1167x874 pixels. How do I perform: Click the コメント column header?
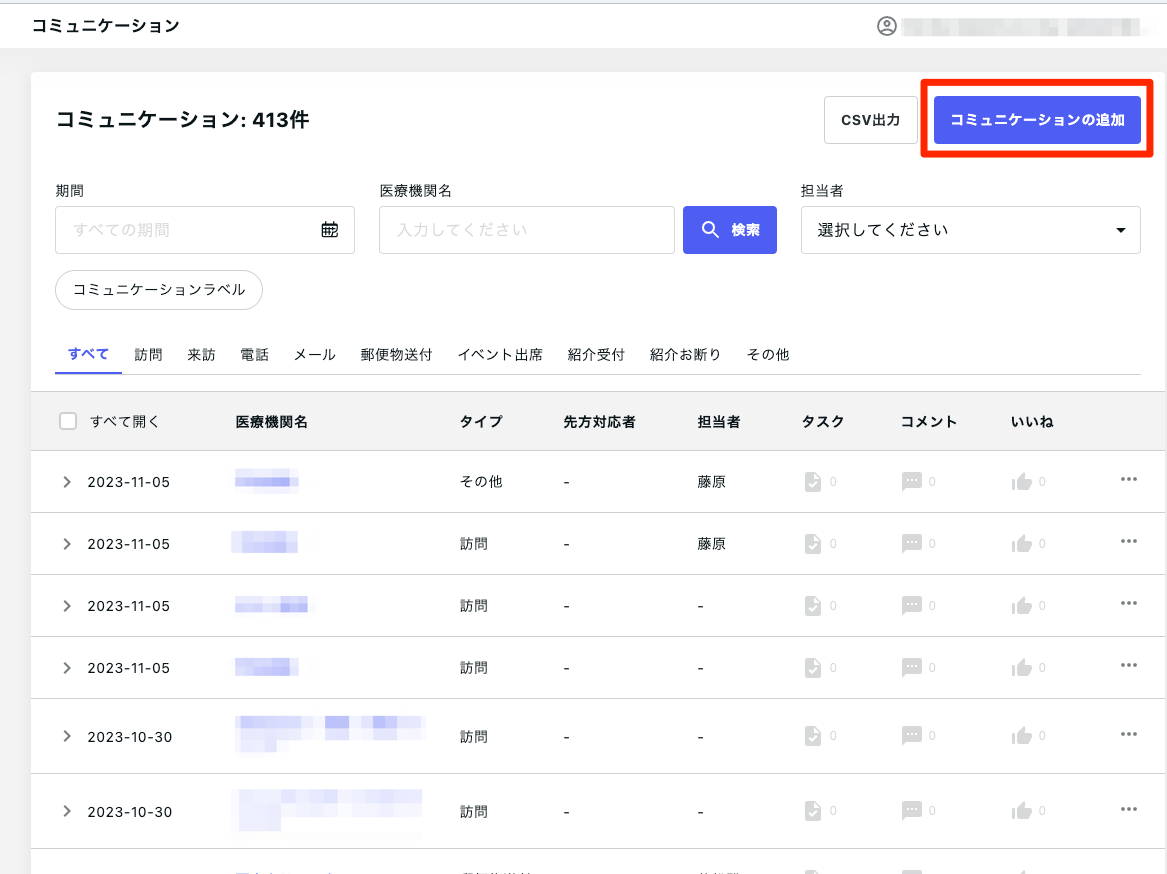coord(929,422)
